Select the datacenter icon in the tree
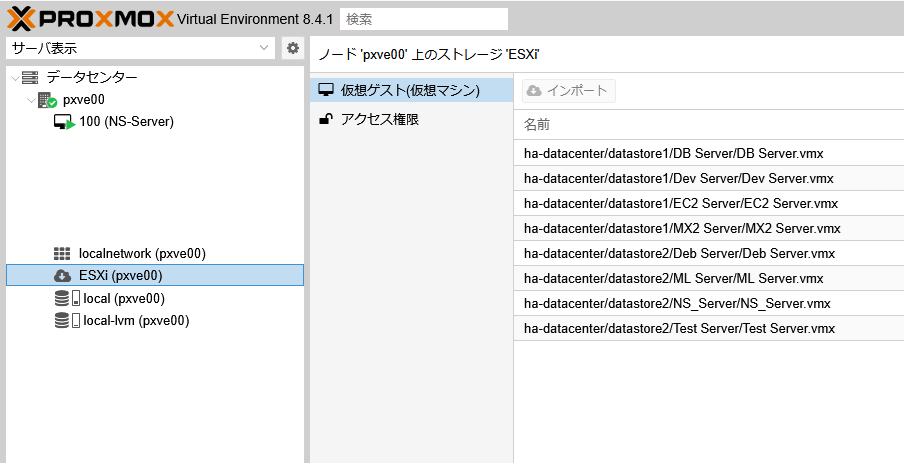The height and width of the screenshot is (463, 904). 30,77
